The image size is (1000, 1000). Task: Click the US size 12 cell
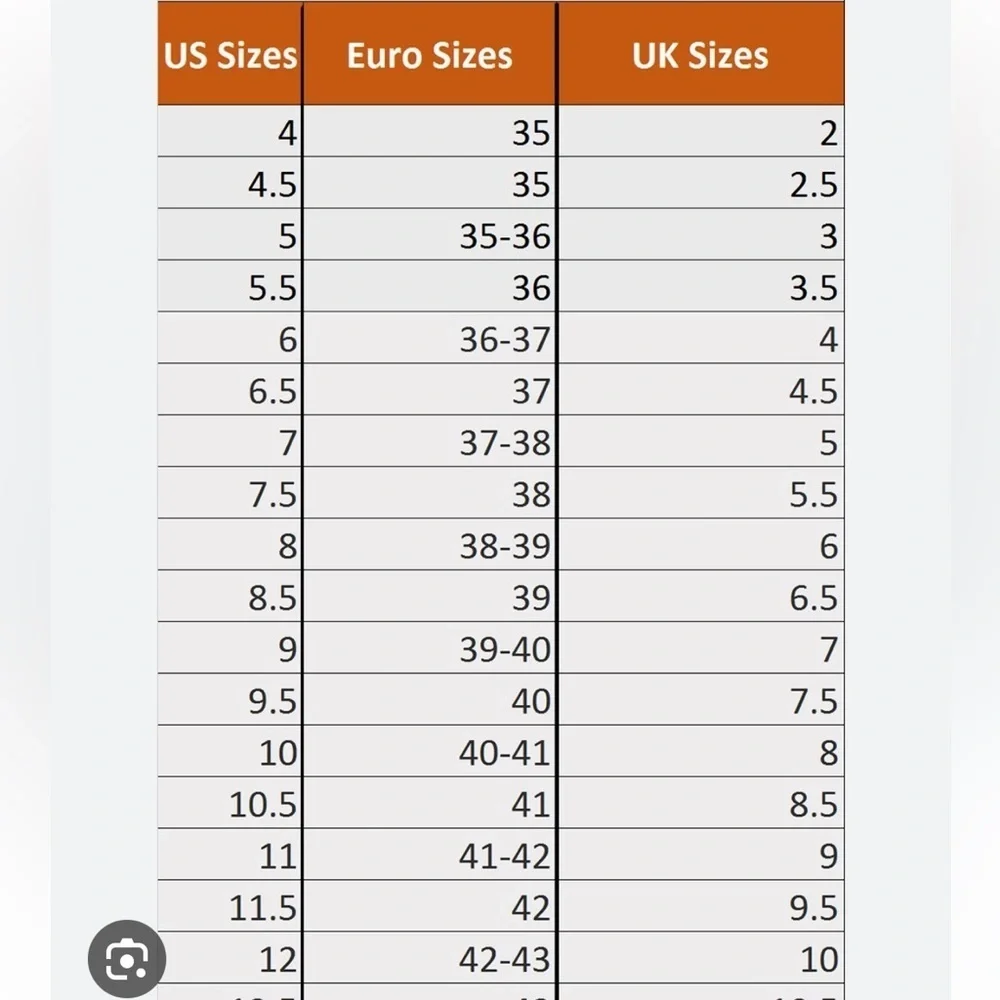230,958
